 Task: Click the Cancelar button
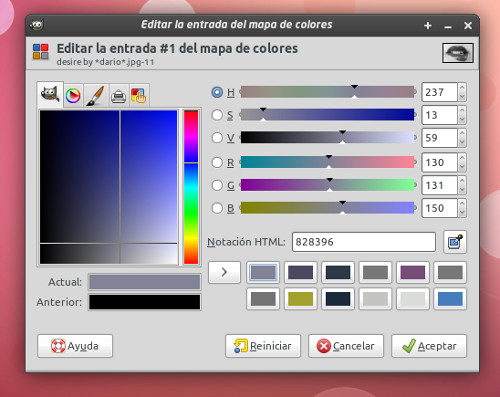(x=346, y=346)
